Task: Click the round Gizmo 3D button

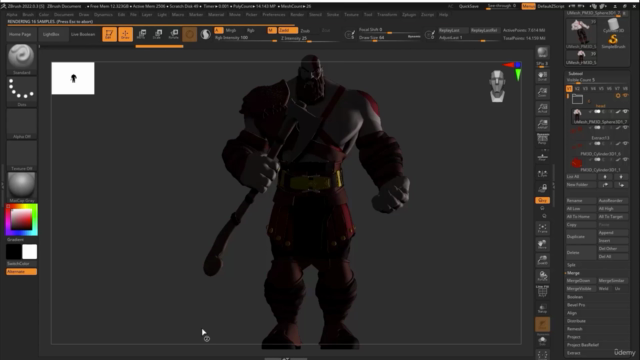Action: (189, 34)
